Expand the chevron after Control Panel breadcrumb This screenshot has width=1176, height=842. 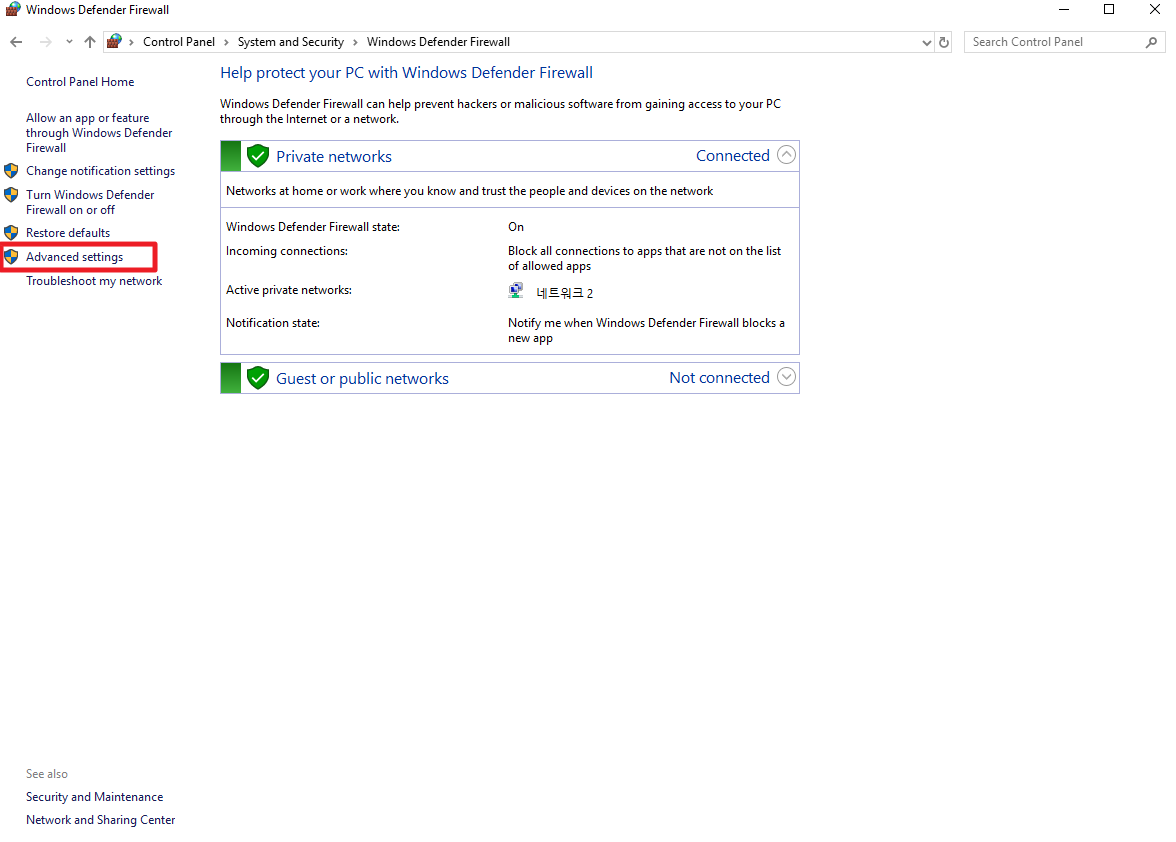(x=226, y=42)
